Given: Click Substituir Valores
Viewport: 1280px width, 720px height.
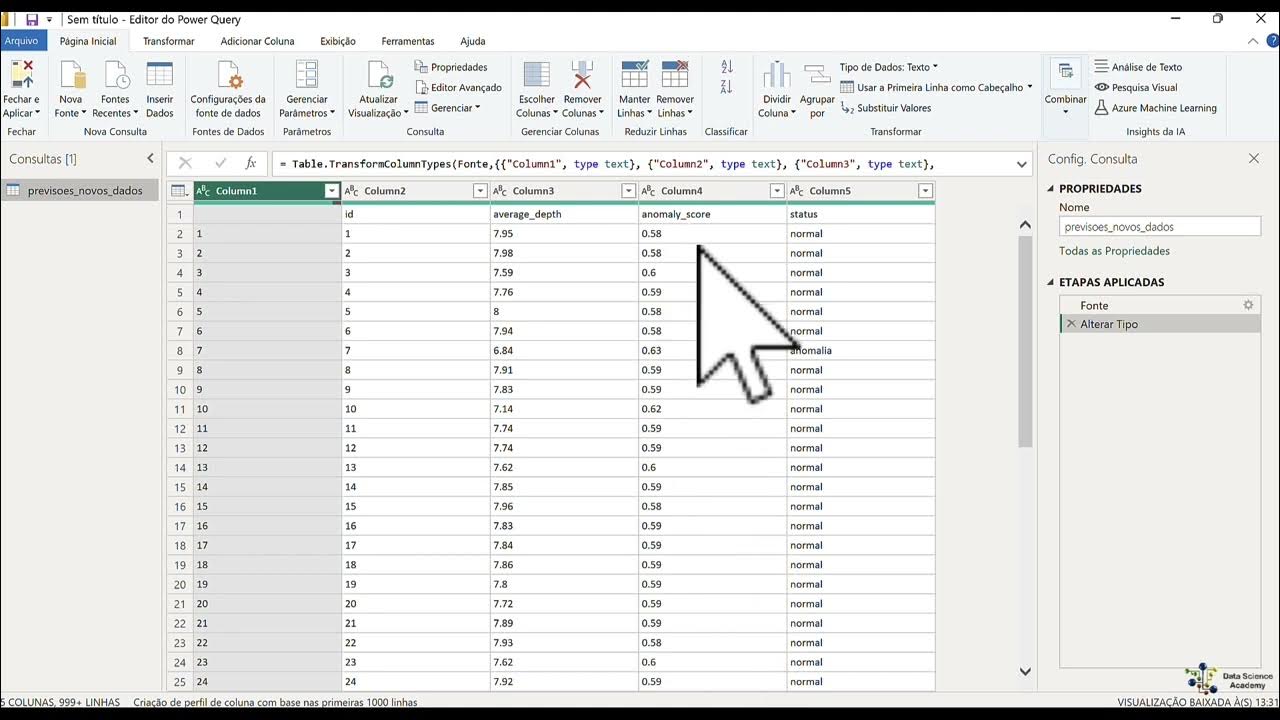Looking at the screenshot, I should pyautogui.click(x=885, y=108).
